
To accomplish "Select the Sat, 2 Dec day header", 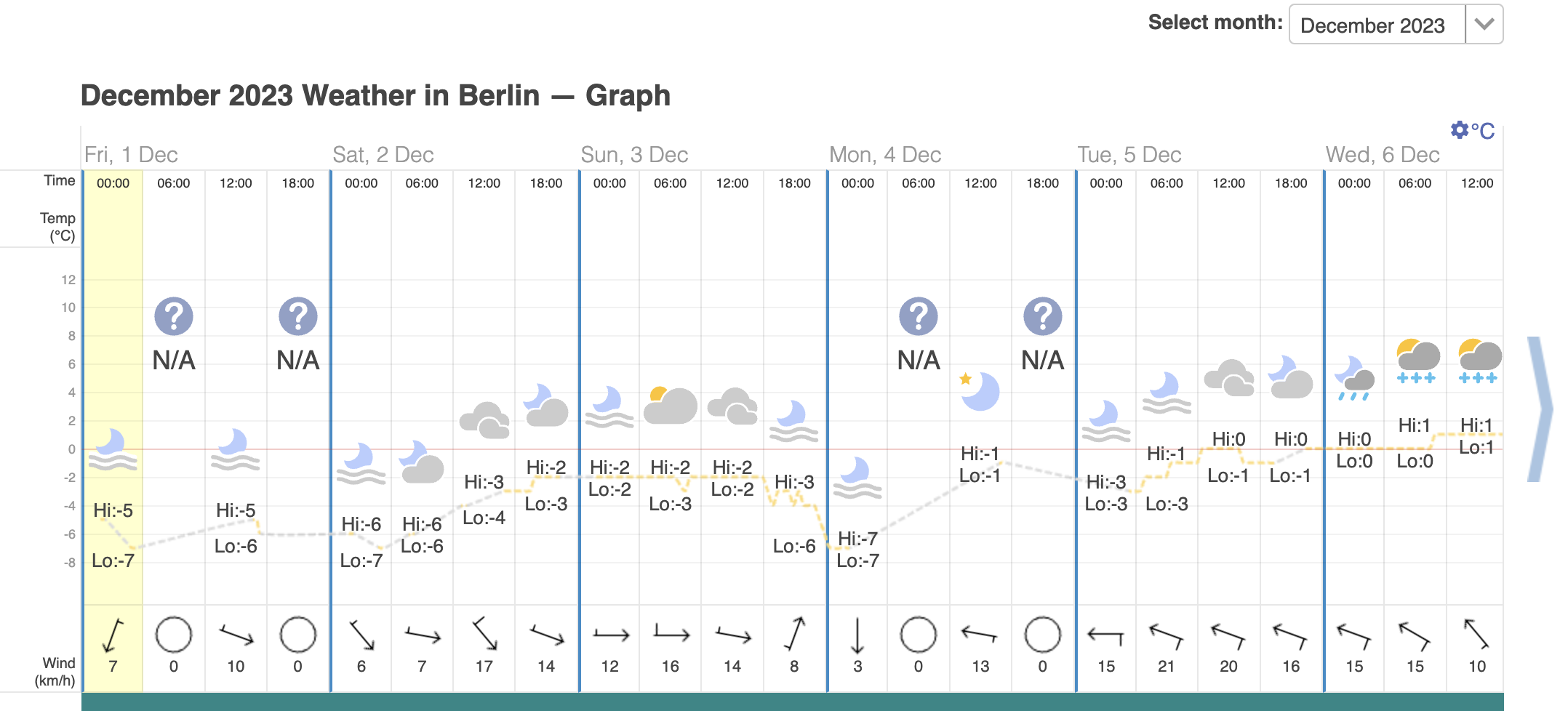I will coord(383,155).
